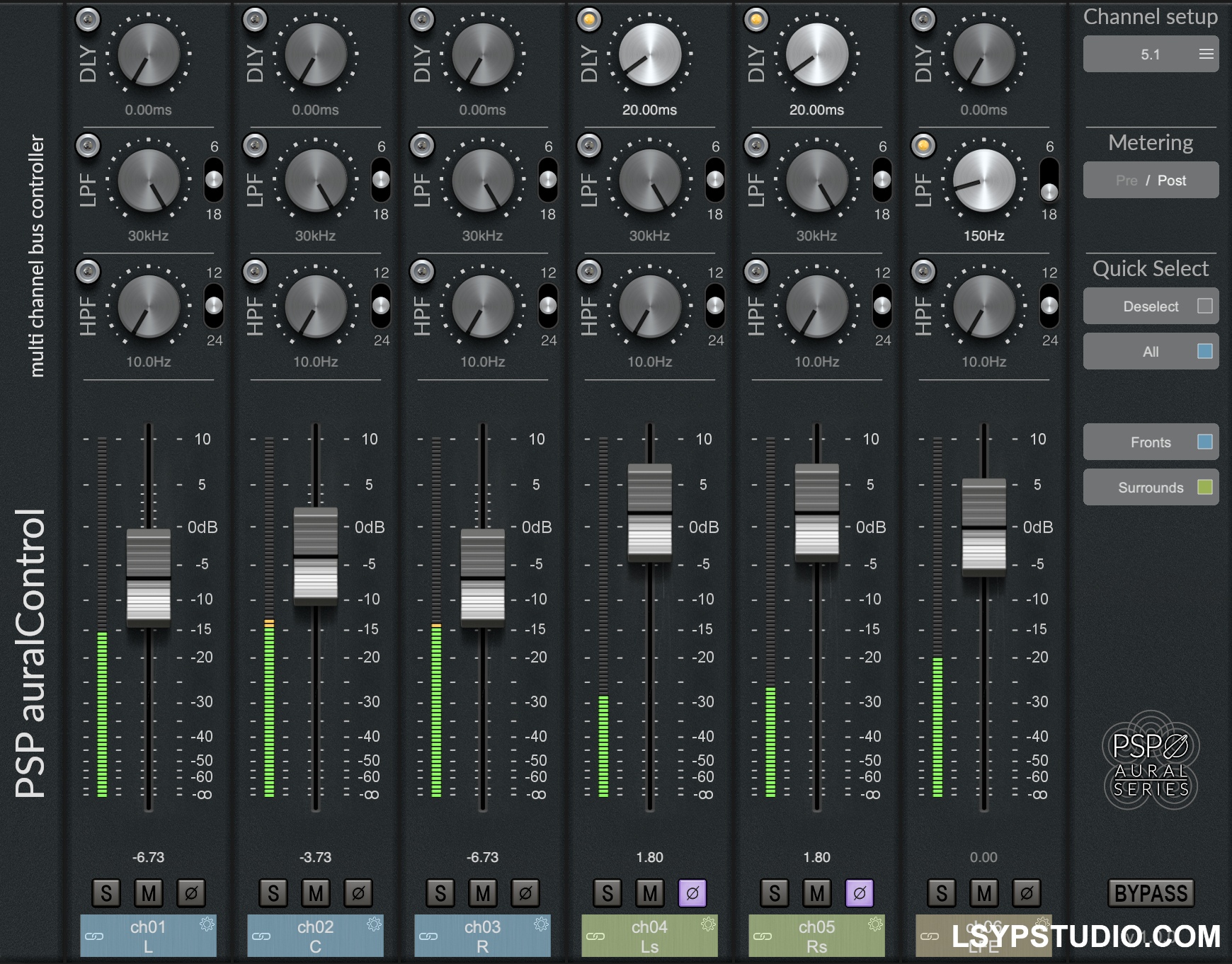1232x964 pixels.
Task: Disable low-pass filter on ch06
Action: click(923, 146)
